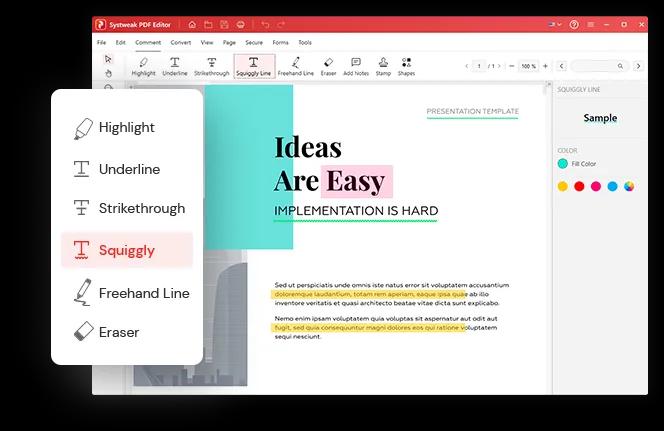The height and width of the screenshot is (431, 664).
Task: Select the Strikethrough tool in the toolbar
Action: click(x=212, y=66)
